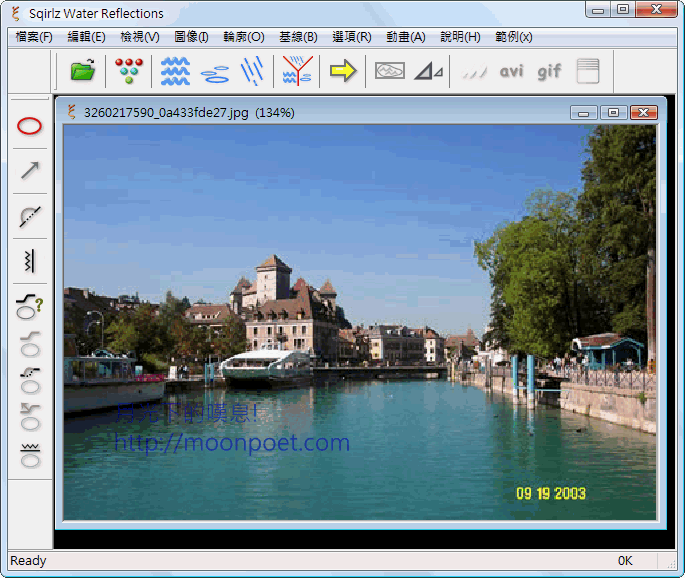Click the http://moonpoet.com watermark text
This screenshot has height=578, width=685.
[232, 442]
